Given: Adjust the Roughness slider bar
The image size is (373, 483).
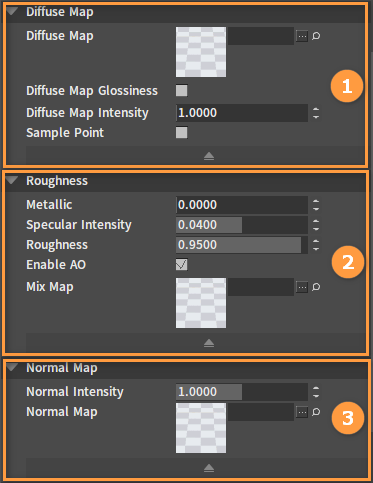Looking at the screenshot, I should (x=242, y=245).
